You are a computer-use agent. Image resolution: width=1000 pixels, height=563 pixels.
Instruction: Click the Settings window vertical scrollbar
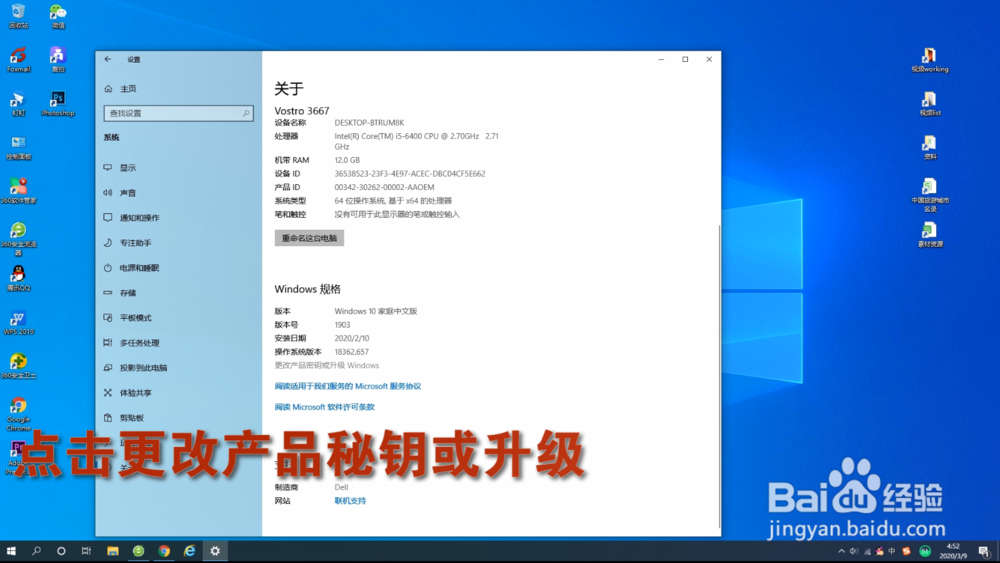tap(719, 376)
